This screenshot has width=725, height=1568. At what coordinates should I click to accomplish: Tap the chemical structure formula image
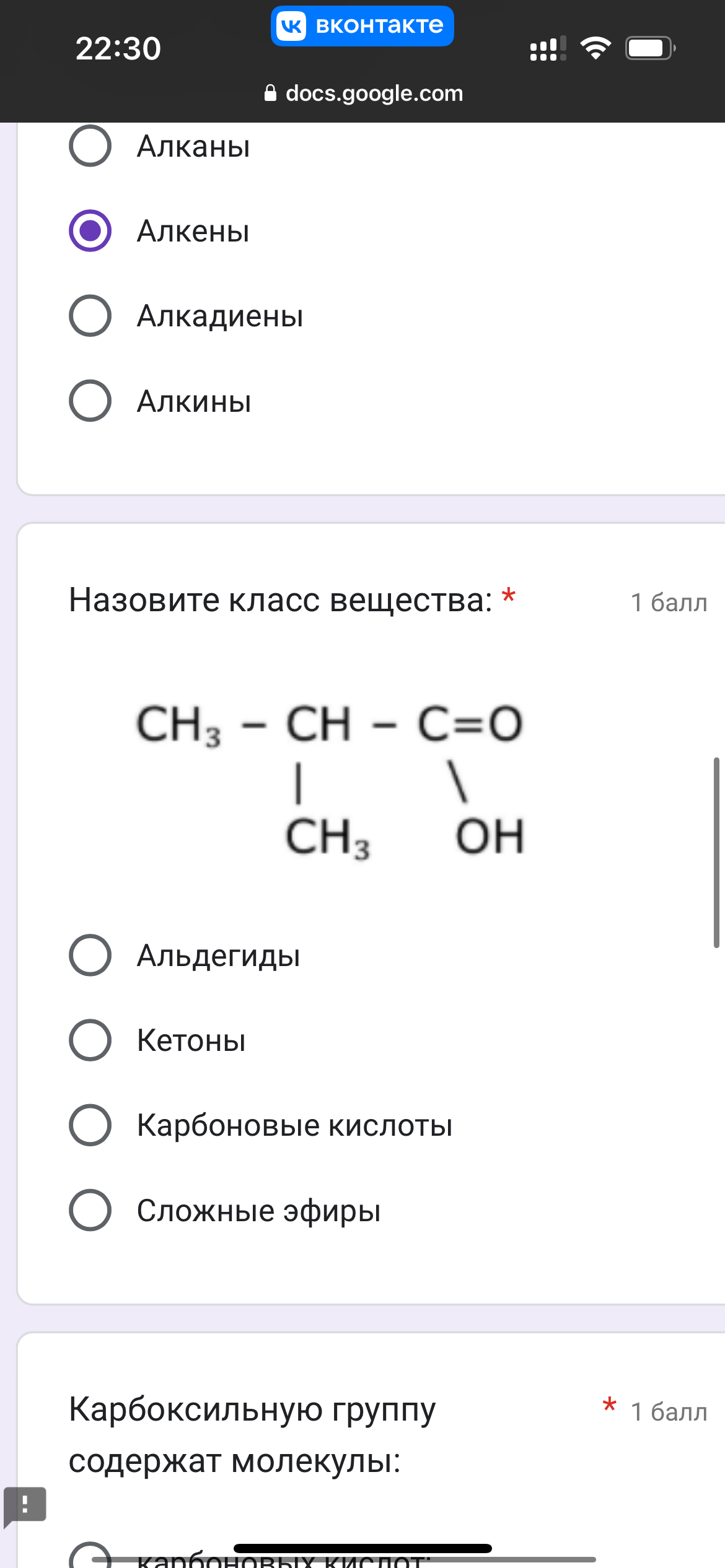tap(330, 782)
